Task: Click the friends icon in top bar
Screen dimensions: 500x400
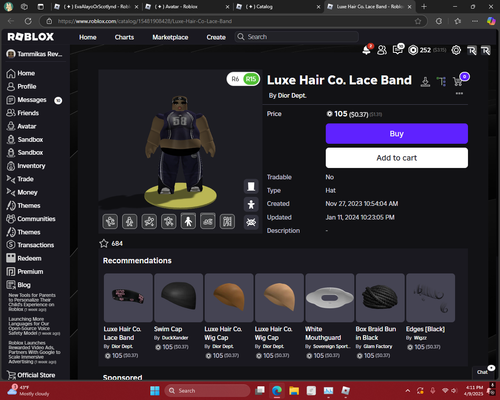Action: click(382, 50)
